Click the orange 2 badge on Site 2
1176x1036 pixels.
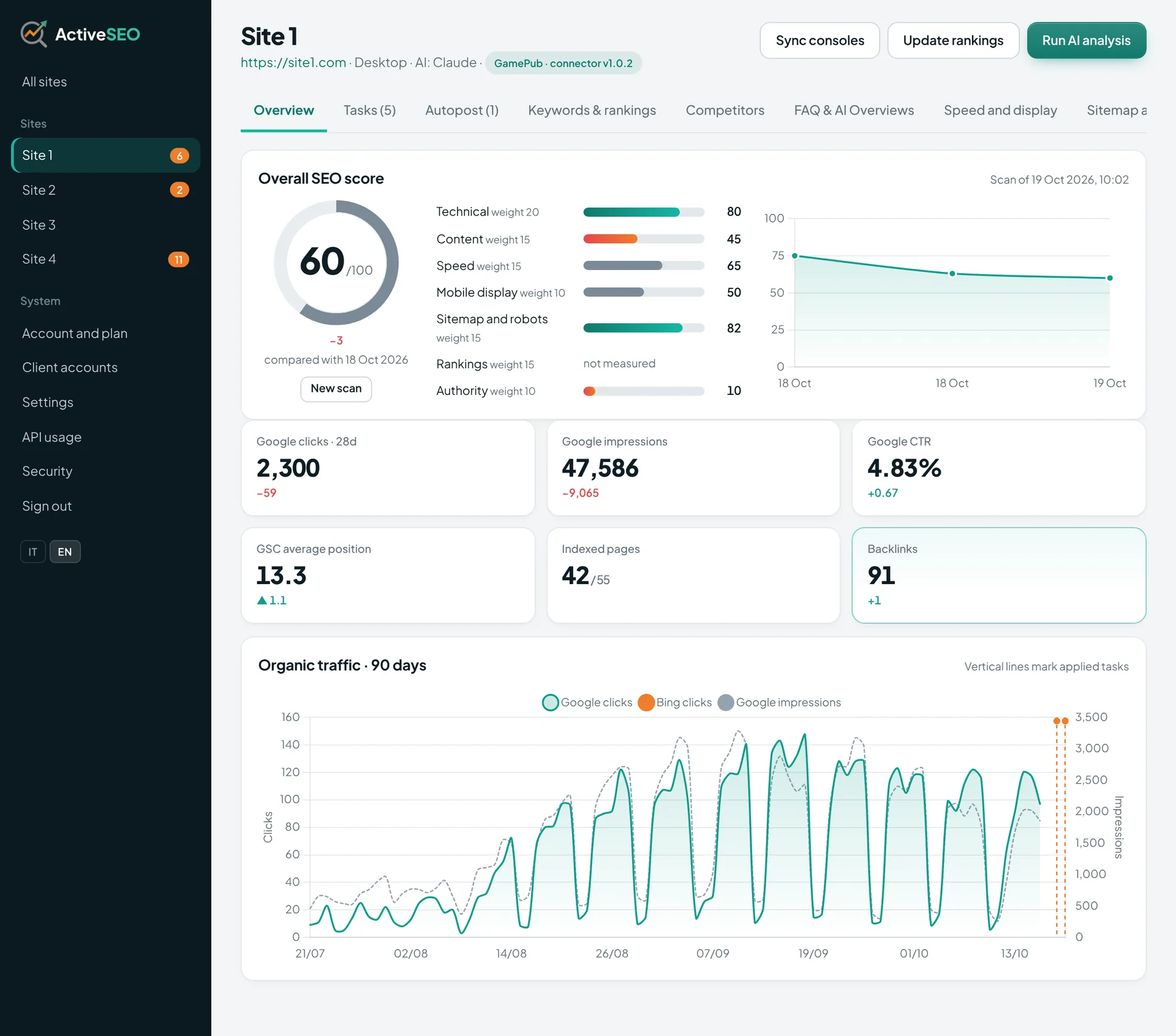(x=179, y=190)
